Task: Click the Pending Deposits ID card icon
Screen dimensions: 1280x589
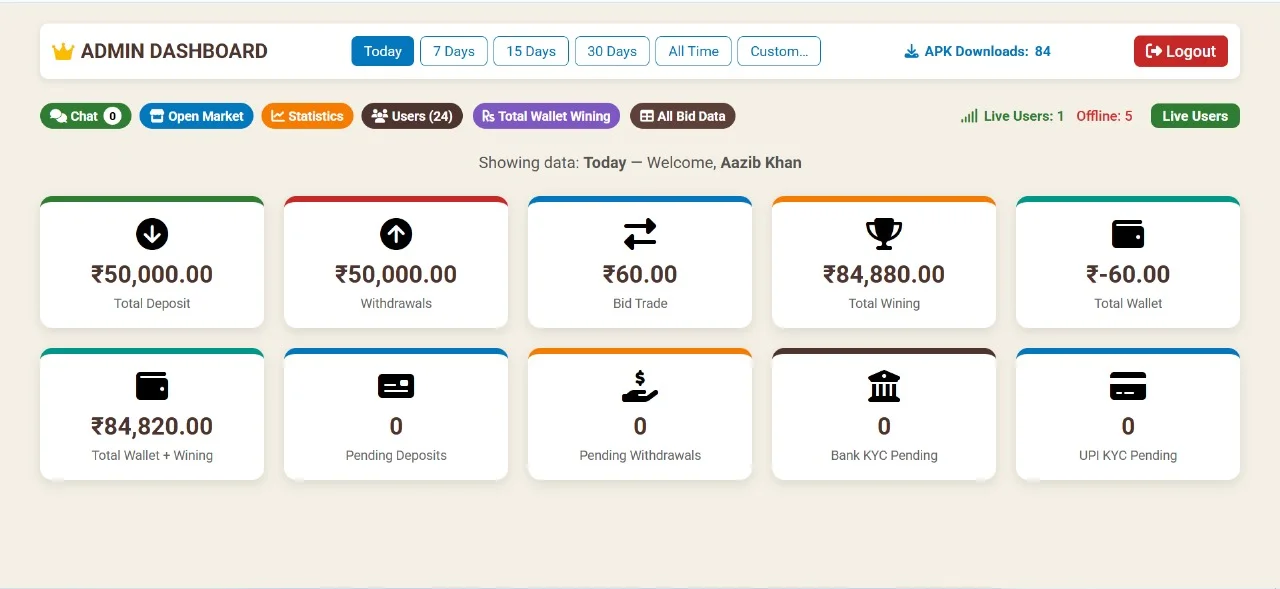Action: [x=396, y=386]
